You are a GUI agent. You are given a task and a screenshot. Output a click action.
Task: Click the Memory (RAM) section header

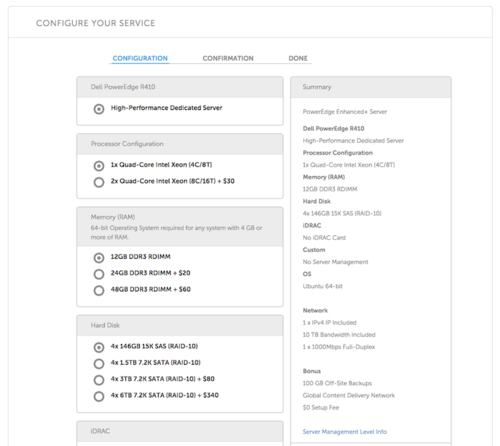pyautogui.click(x=180, y=227)
